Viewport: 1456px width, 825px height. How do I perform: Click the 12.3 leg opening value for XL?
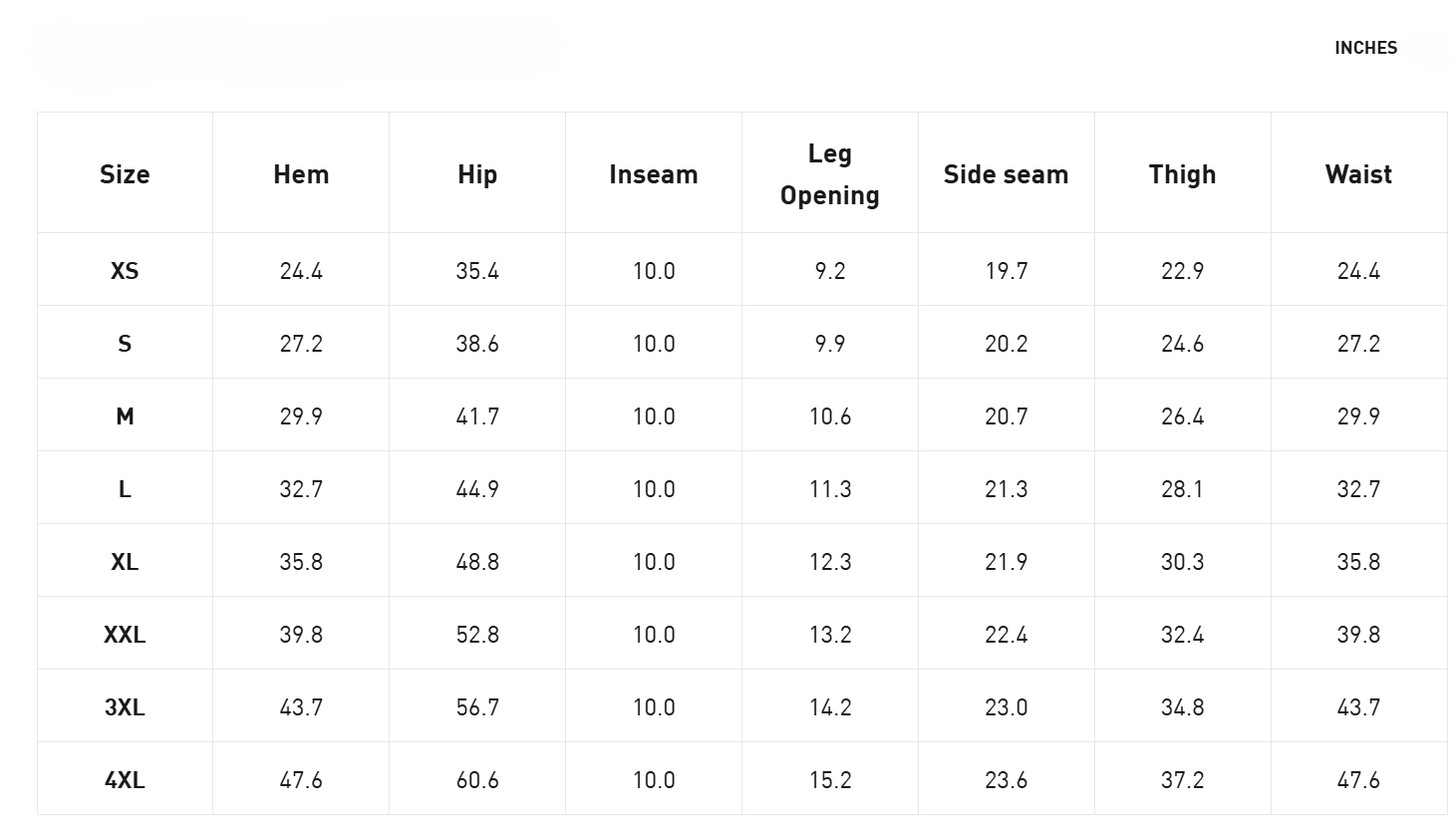click(830, 562)
